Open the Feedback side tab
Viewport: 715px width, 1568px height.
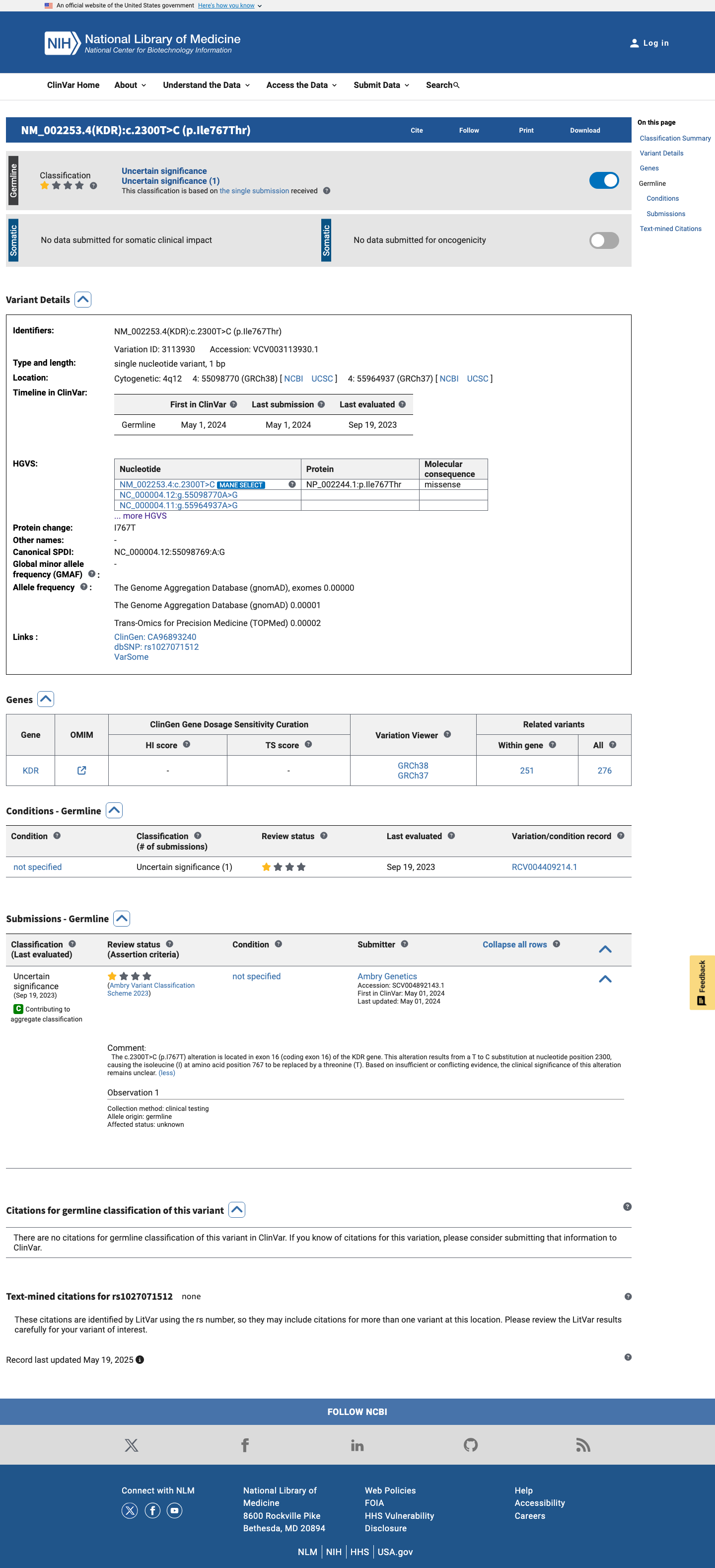point(702,982)
